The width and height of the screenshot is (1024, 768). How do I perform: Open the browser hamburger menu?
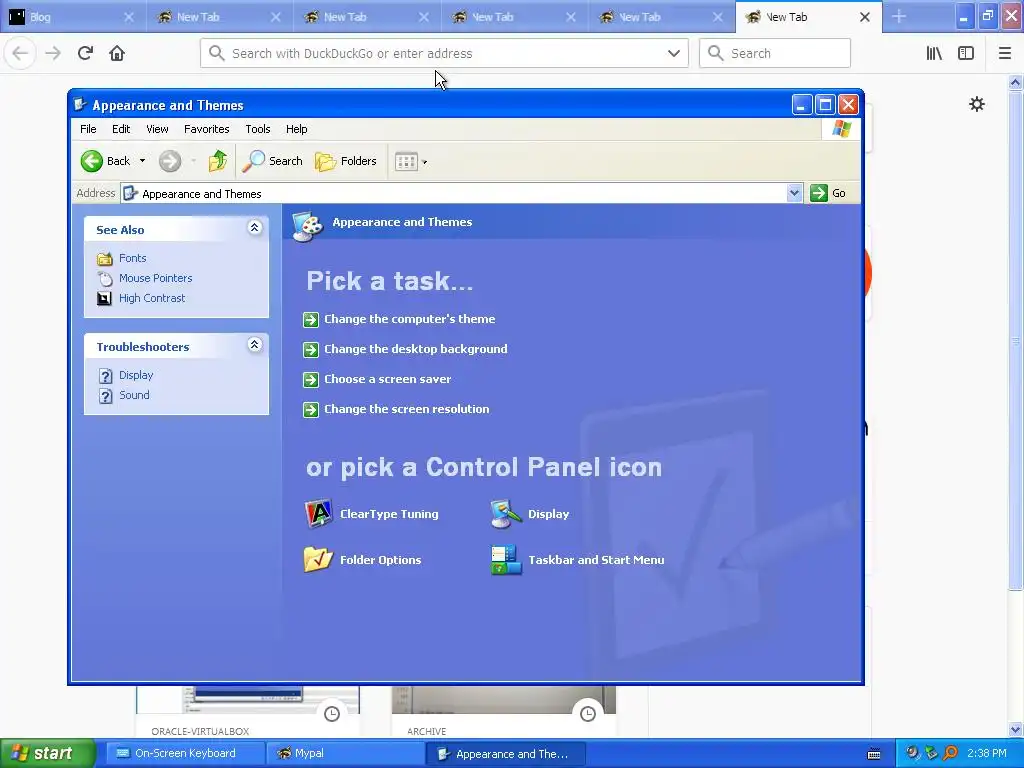click(x=1004, y=53)
